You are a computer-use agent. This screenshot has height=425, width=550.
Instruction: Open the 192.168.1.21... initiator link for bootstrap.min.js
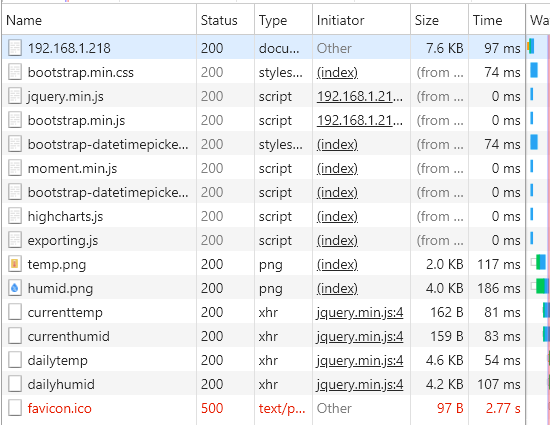[360, 120]
